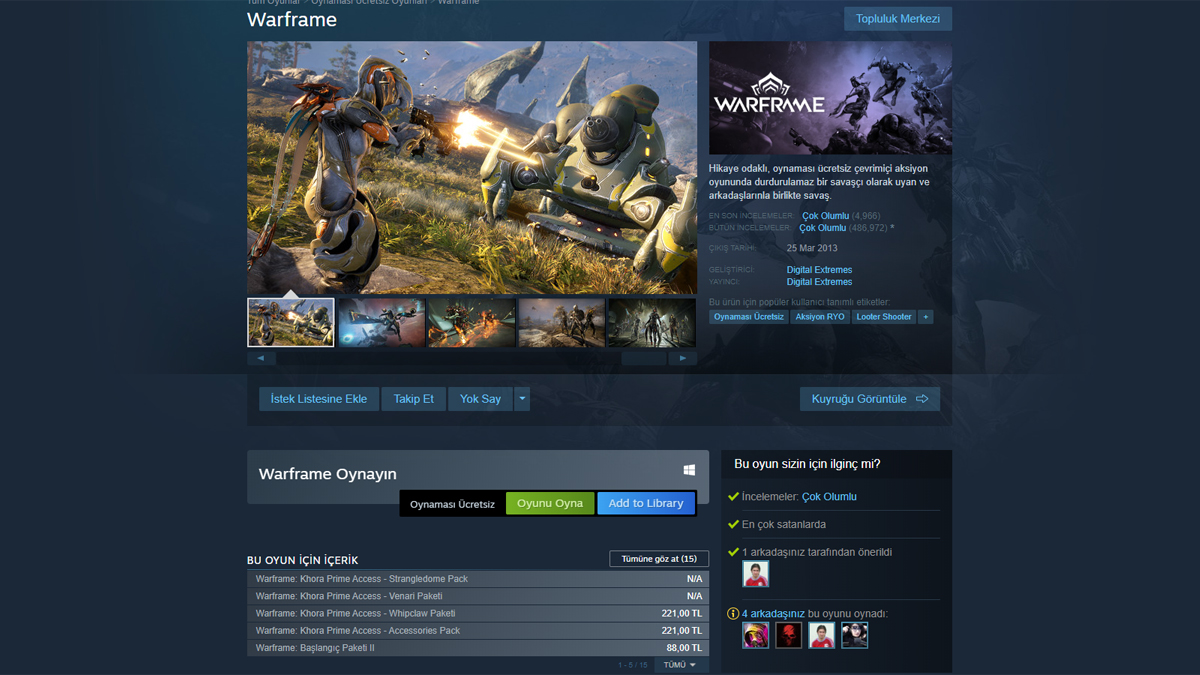1200x675 pixels.
Task: Click the Windows platform icon
Action: click(689, 470)
